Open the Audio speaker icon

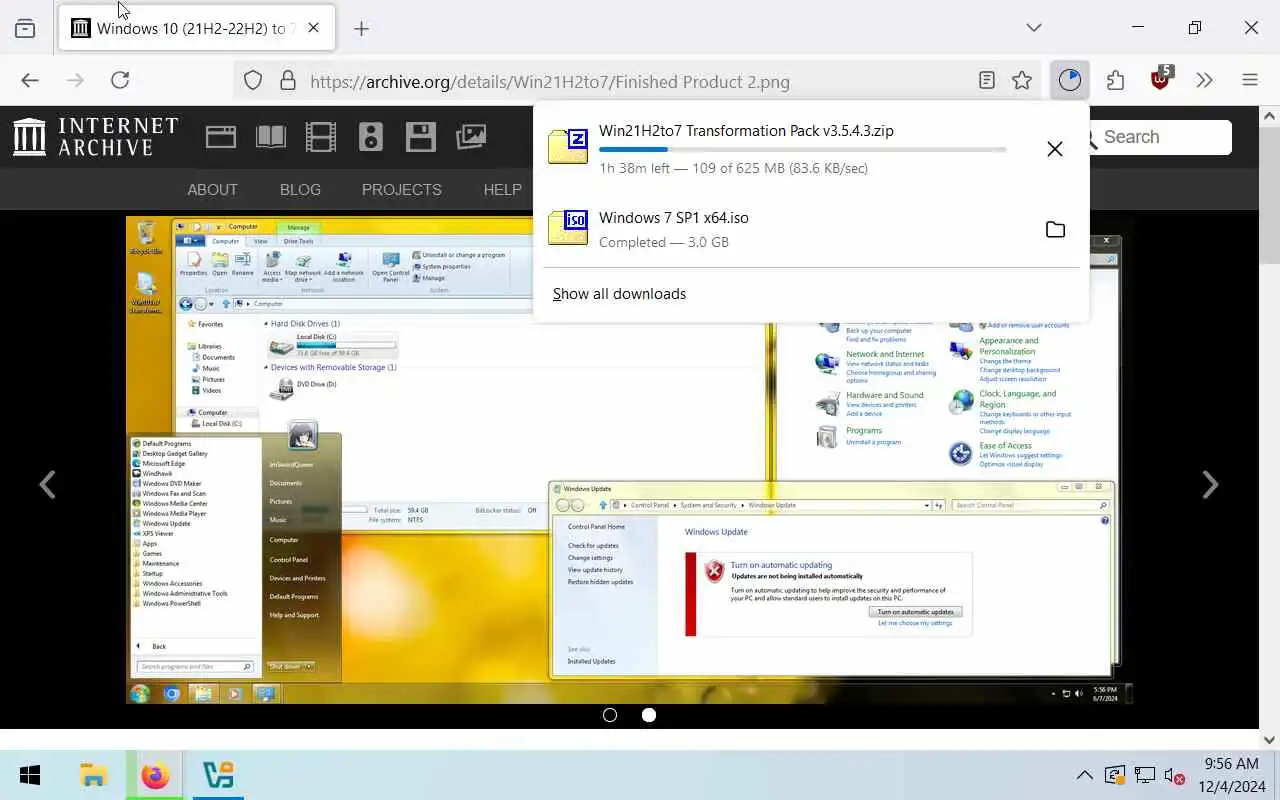click(x=371, y=137)
